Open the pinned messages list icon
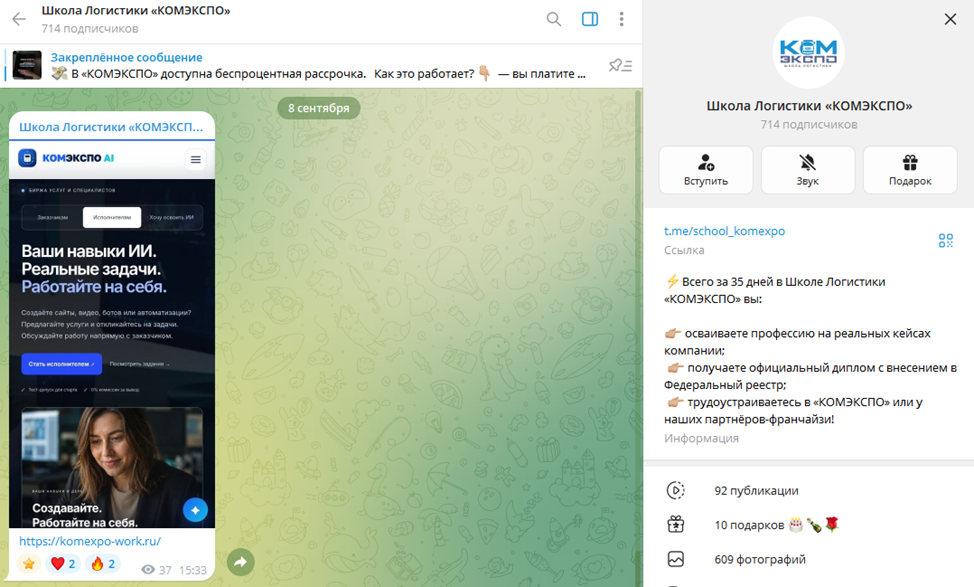Screen dimensions: 974x587 click(x=620, y=65)
